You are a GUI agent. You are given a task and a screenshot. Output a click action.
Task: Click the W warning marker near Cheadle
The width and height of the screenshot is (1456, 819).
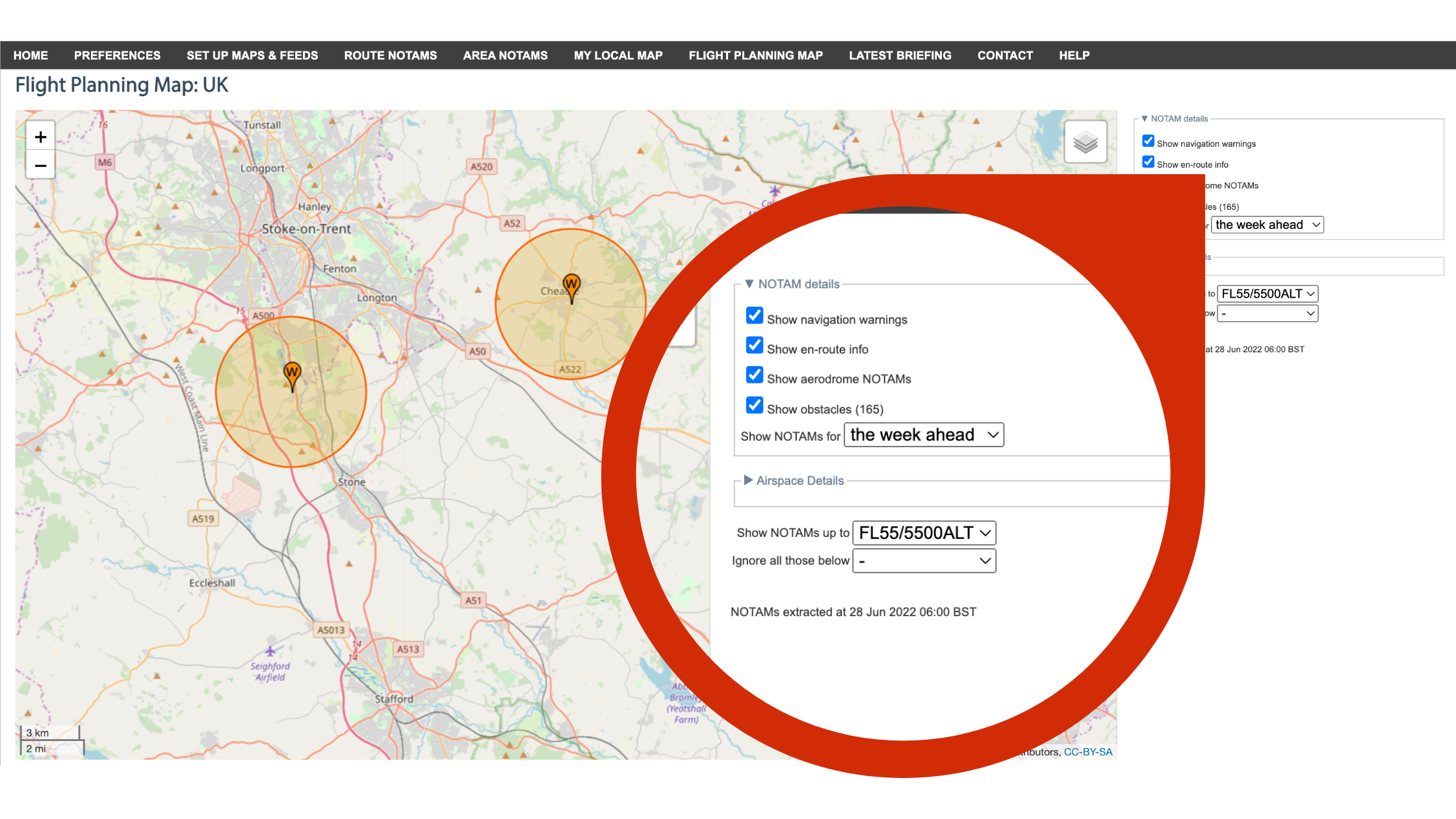[x=571, y=285]
